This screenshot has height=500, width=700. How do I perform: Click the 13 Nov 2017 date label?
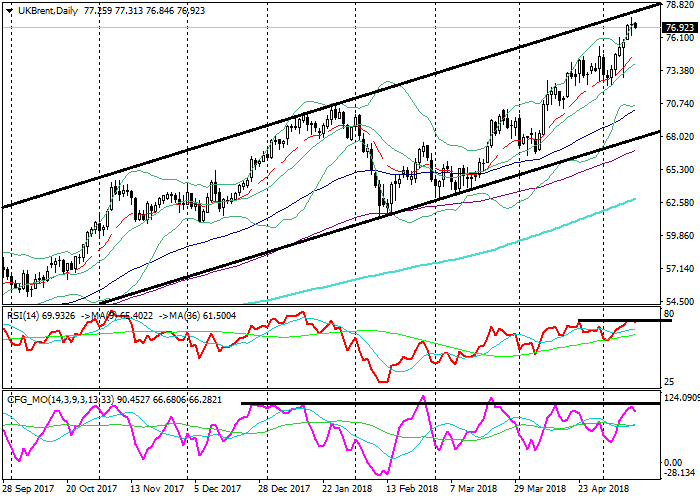point(155,489)
